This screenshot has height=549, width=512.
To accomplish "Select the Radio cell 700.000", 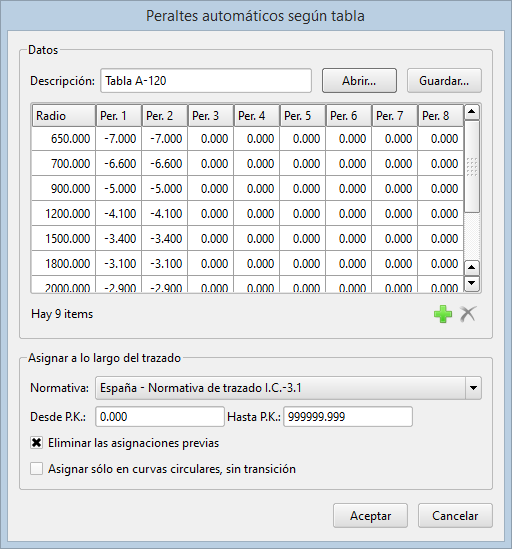I will coord(64,164).
